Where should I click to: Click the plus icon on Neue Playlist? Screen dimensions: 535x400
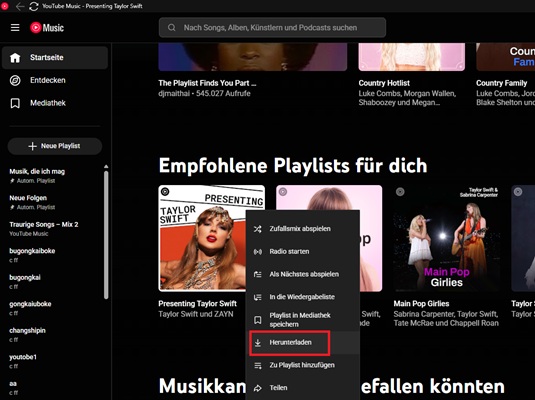[32, 146]
